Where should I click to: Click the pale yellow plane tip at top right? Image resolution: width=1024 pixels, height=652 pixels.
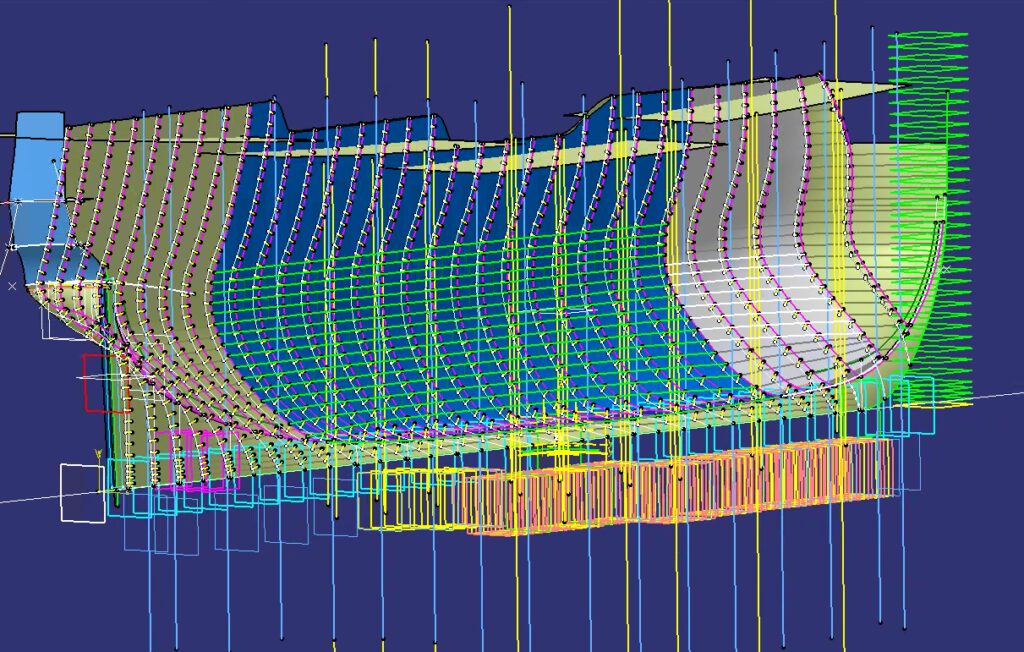click(880, 88)
